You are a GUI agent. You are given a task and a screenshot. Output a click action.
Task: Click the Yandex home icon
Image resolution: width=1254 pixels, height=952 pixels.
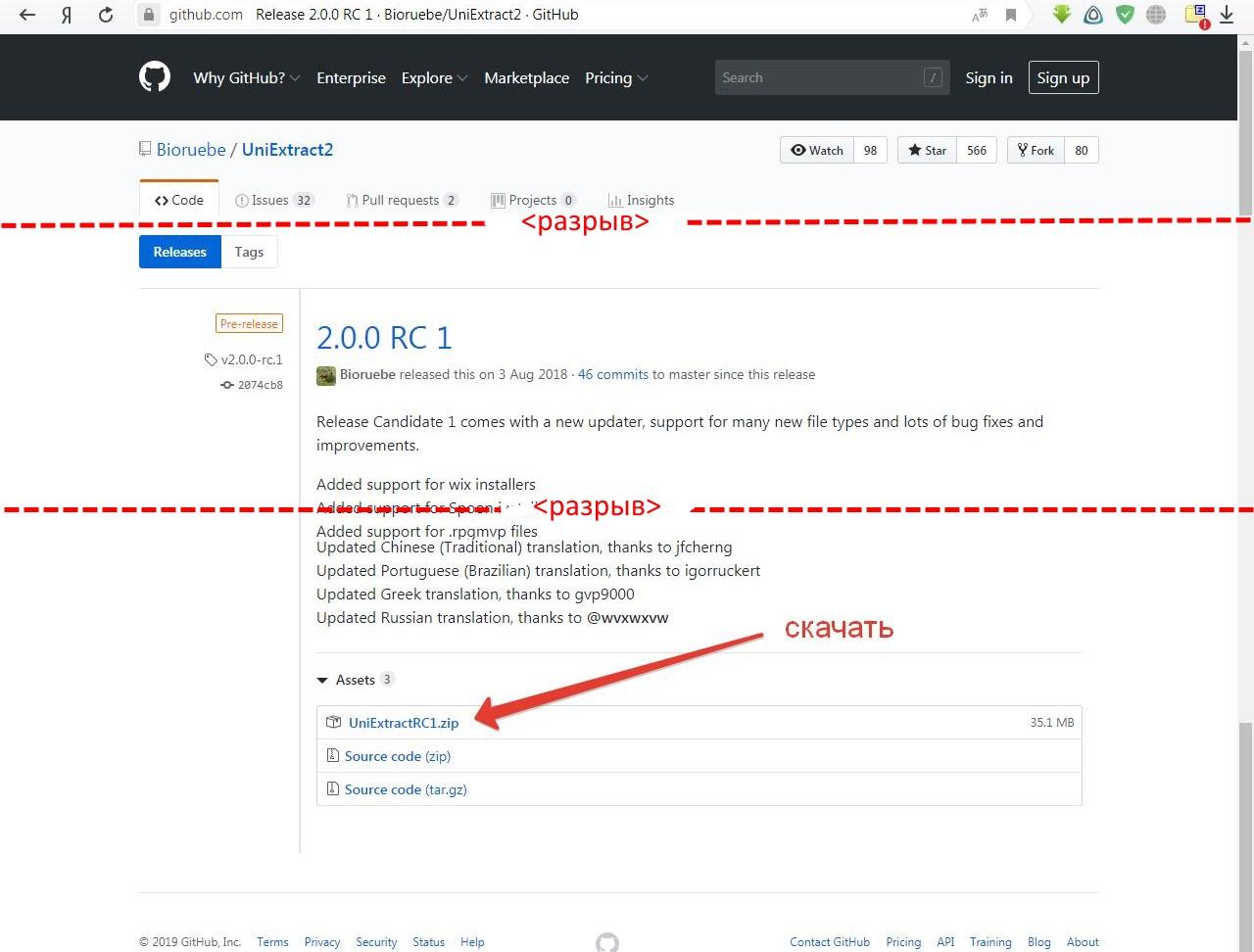point(67,15)
